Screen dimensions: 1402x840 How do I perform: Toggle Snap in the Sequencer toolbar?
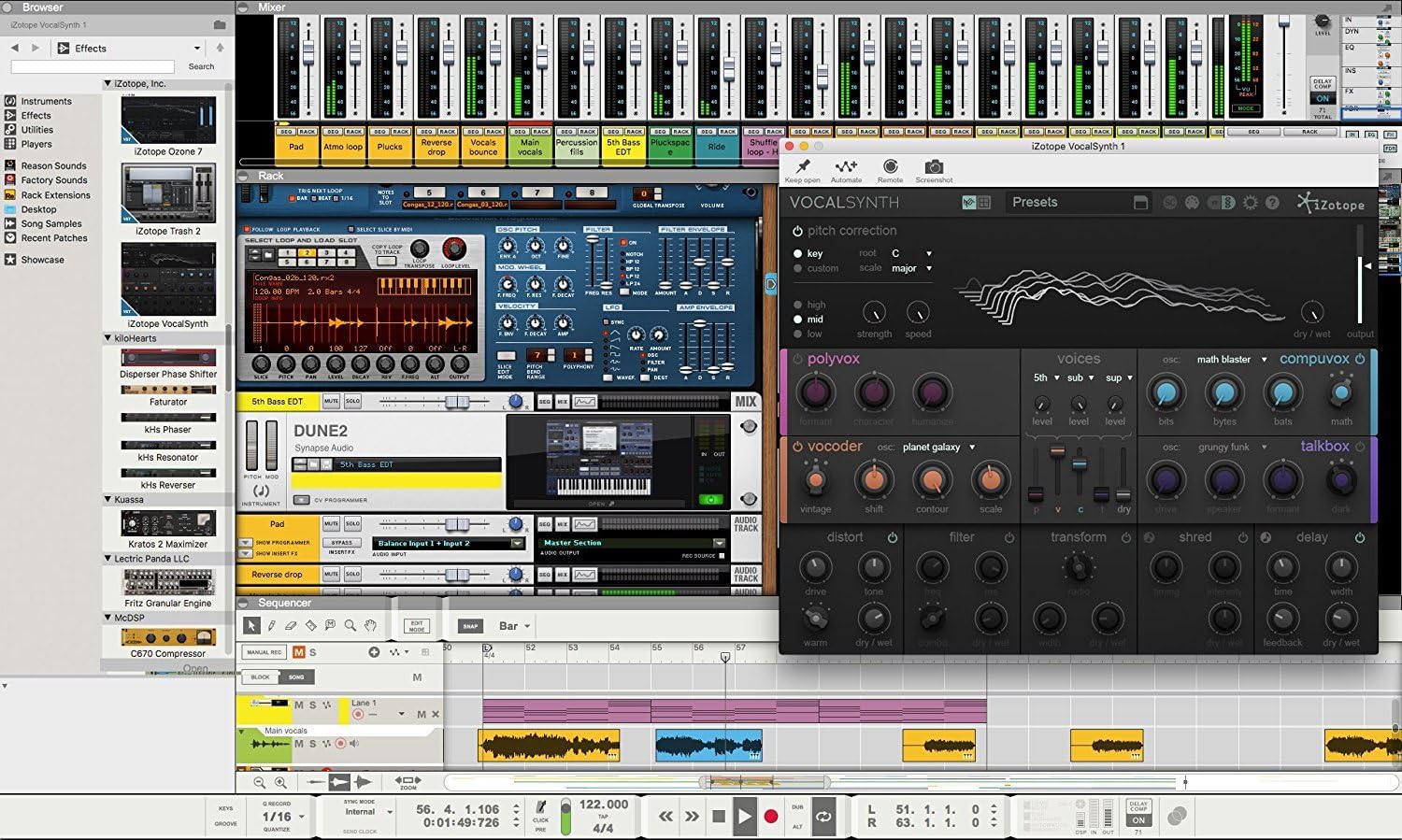click(470, 625)
